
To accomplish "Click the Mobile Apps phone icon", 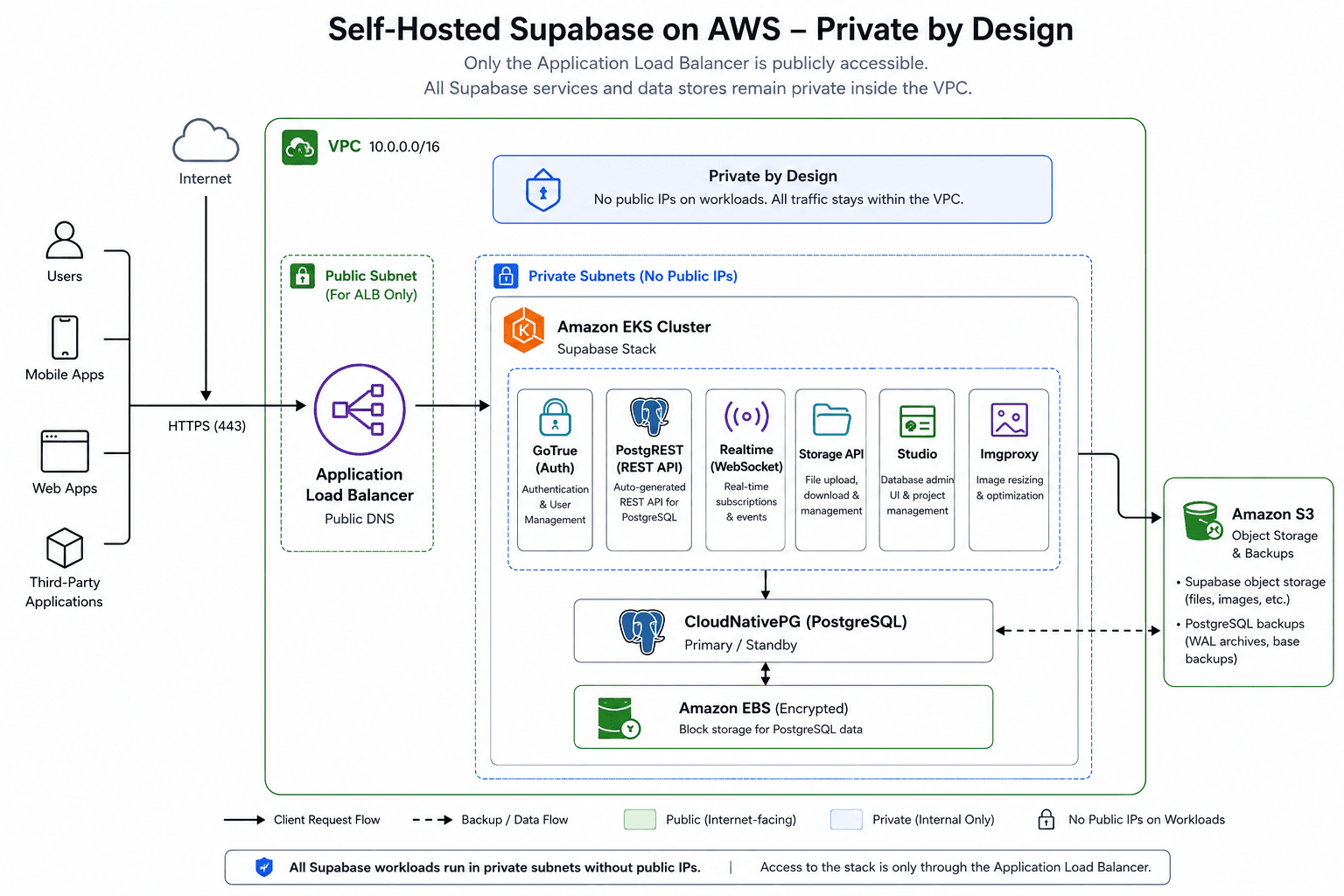I will coord(65,337).
